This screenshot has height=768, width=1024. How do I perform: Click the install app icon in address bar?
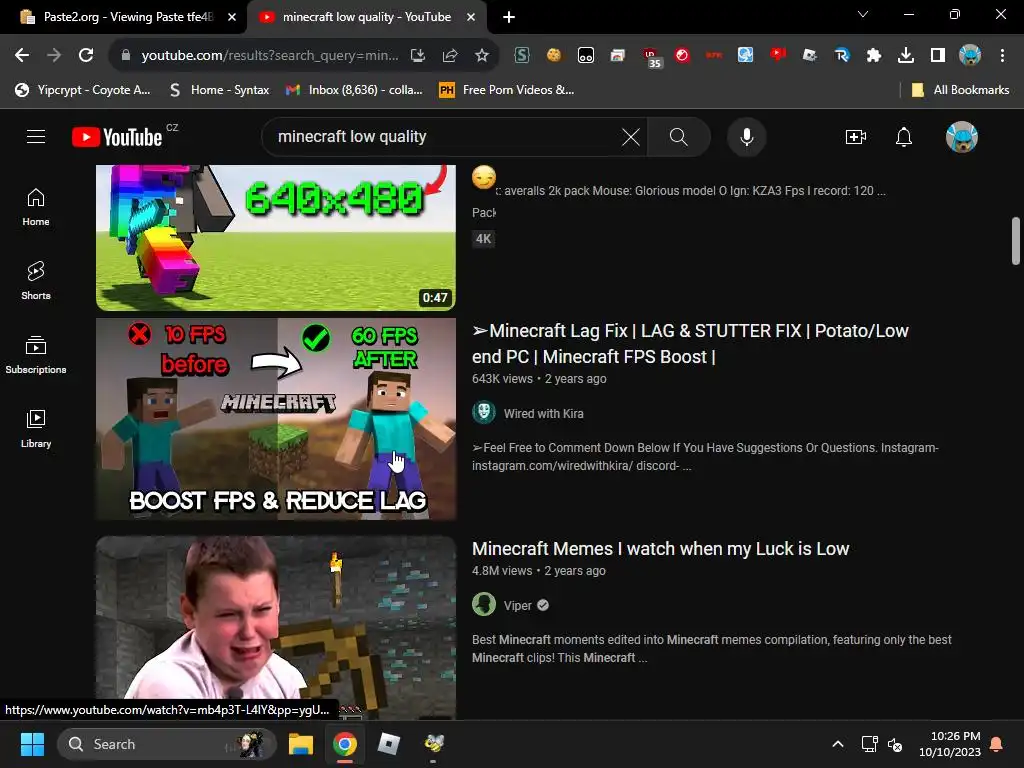tap(418, 56)
